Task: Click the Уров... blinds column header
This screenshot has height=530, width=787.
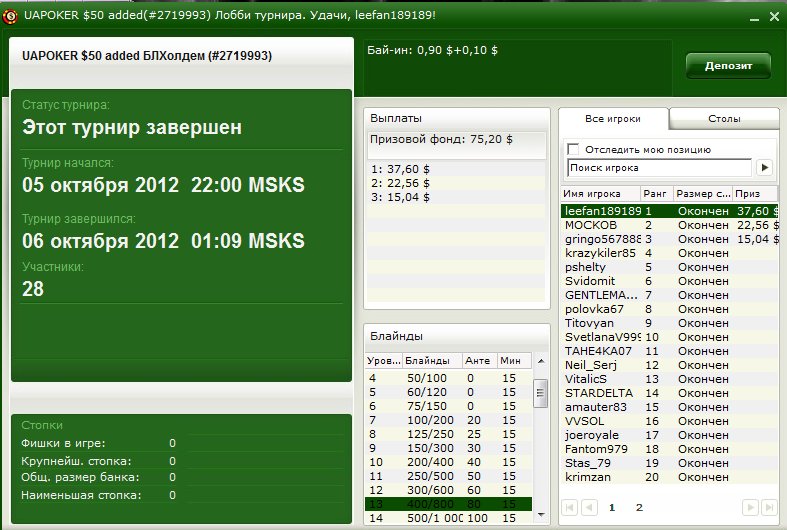Action: [x=384, y=361]
